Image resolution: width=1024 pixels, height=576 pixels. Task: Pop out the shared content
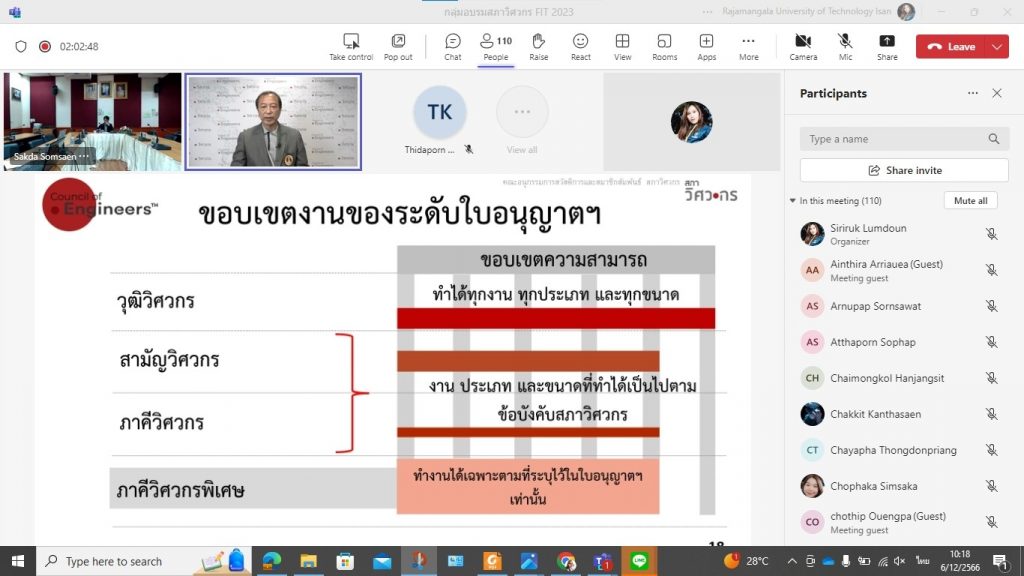pyautogui.click(x=398, y=46)
